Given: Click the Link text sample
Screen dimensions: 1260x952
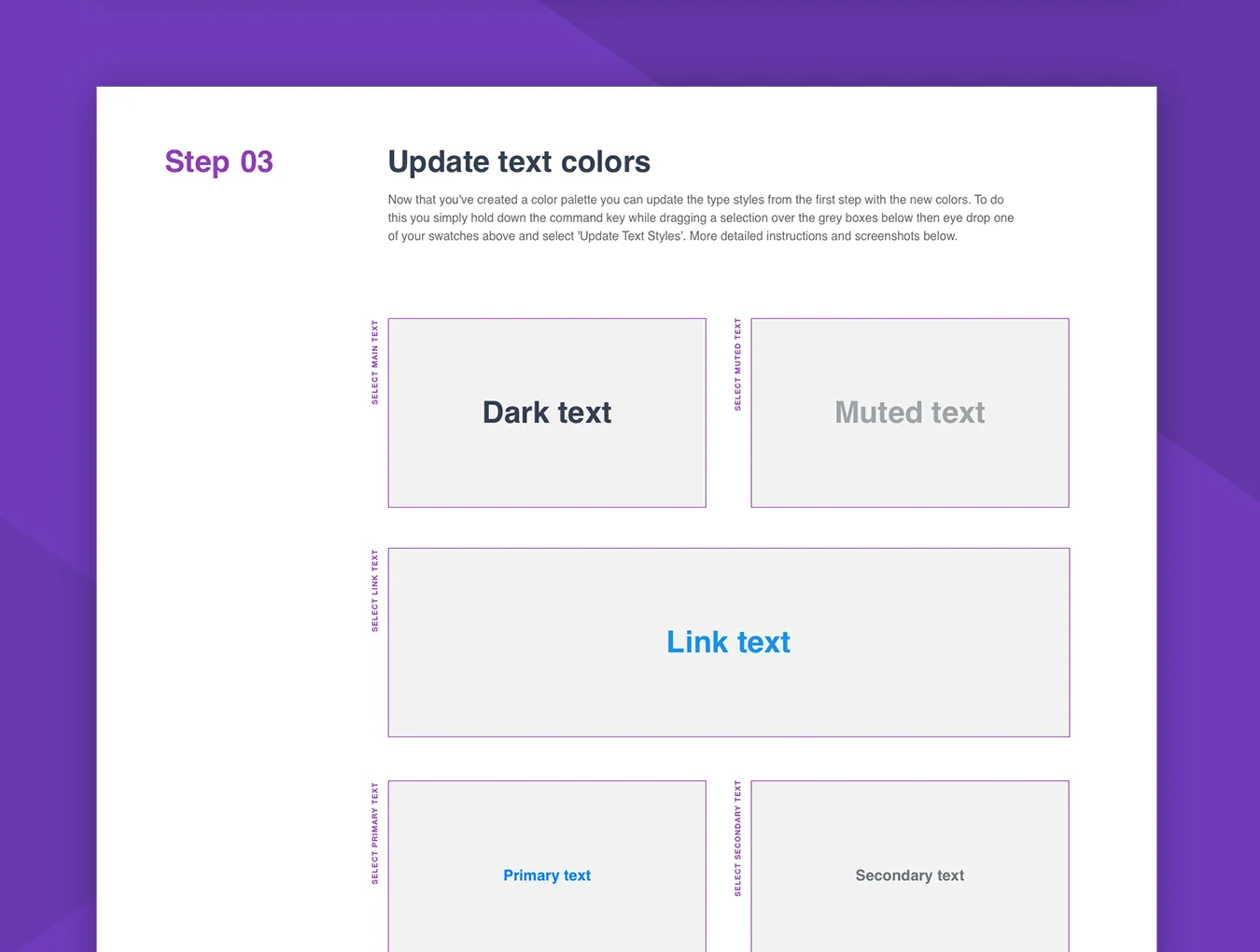Looking at the screenshot, I should coord(728,642).
